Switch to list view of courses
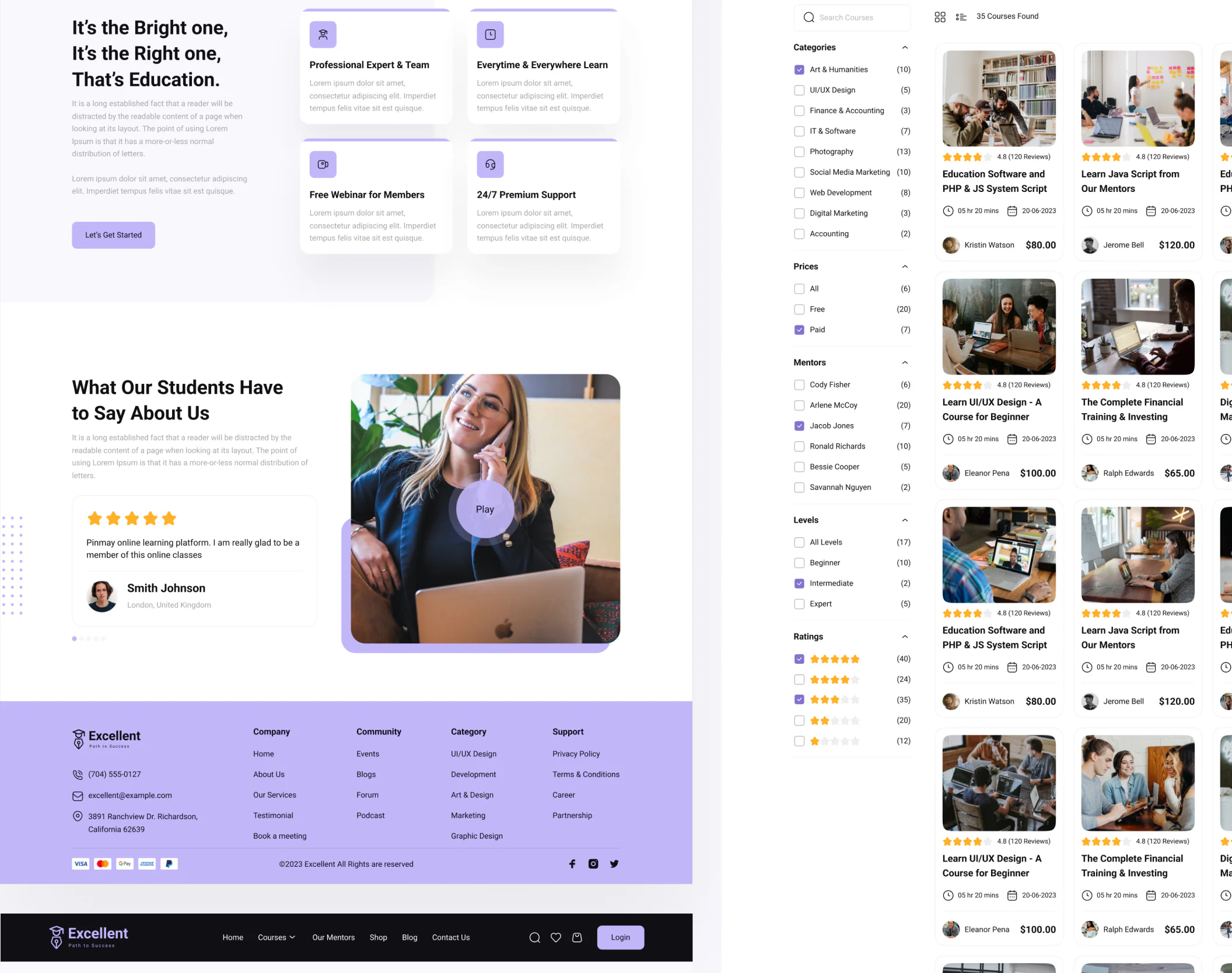Screen dimensions: 1232x973 (x=961, y=17)
